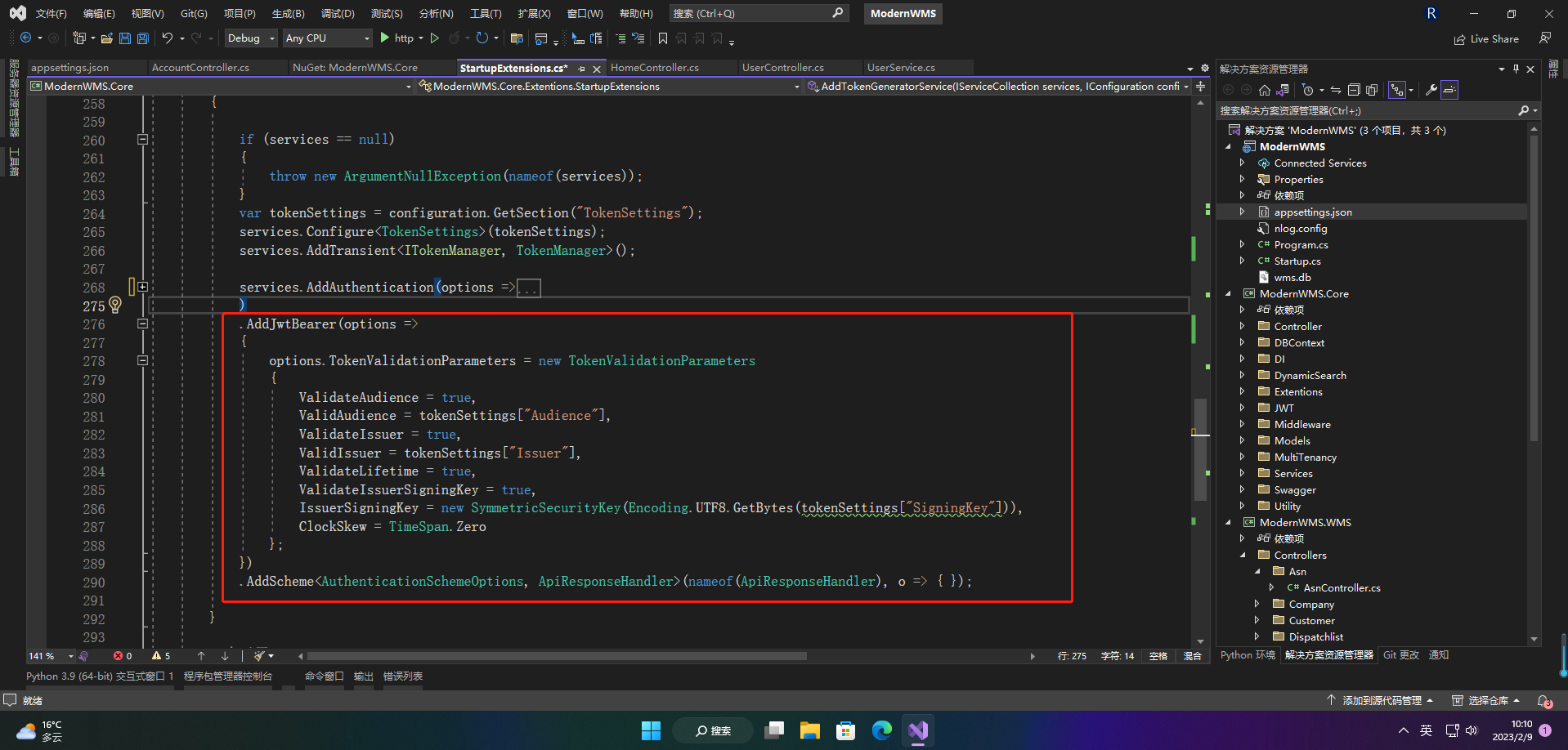Collapse TokenValidationParameters block at line 278
This screenshot has width=1568, height=750.
click(x=142, y=360)
